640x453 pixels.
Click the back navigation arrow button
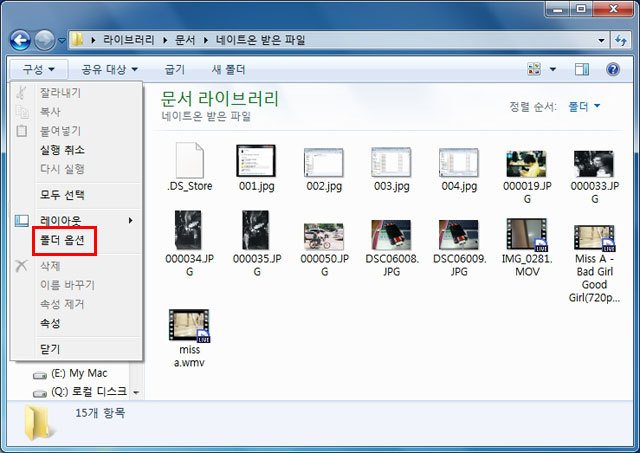[21, 40]
